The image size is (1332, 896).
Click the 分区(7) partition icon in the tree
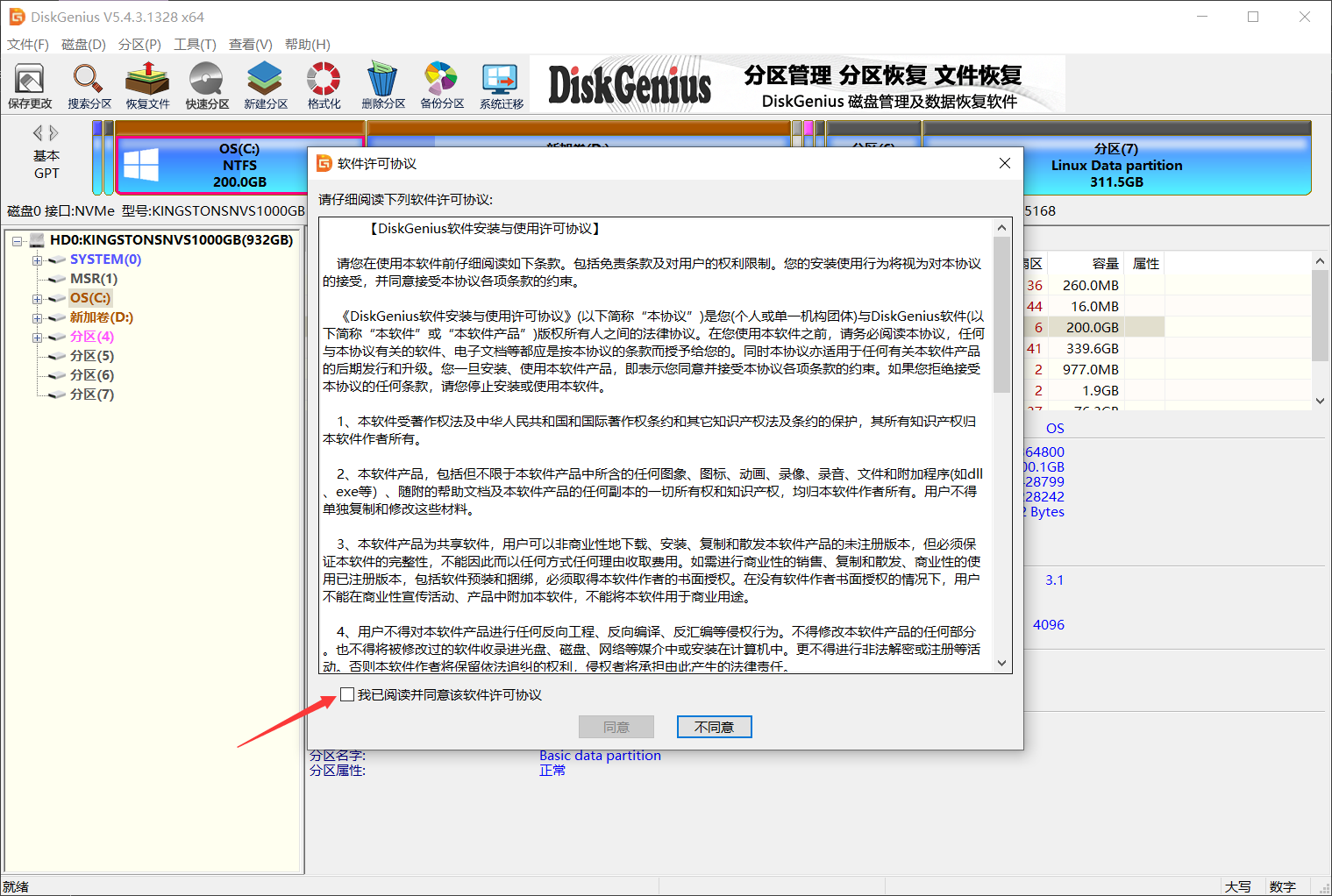pyautogui.click(x=58, y=395)
